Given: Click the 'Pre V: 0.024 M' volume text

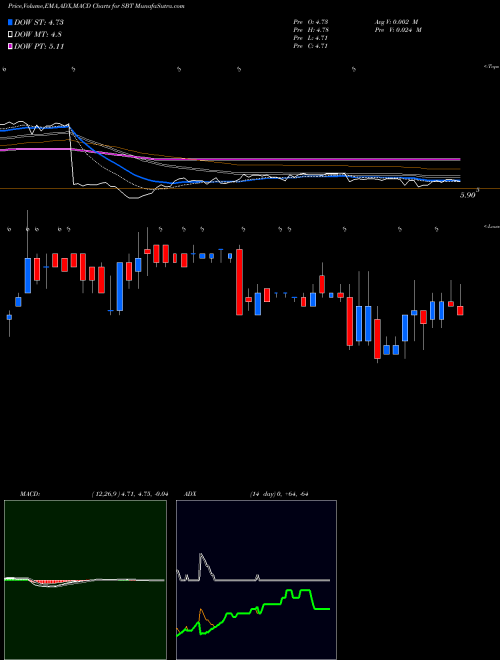Looking at the screenshot, I should [x=398, y=30].
